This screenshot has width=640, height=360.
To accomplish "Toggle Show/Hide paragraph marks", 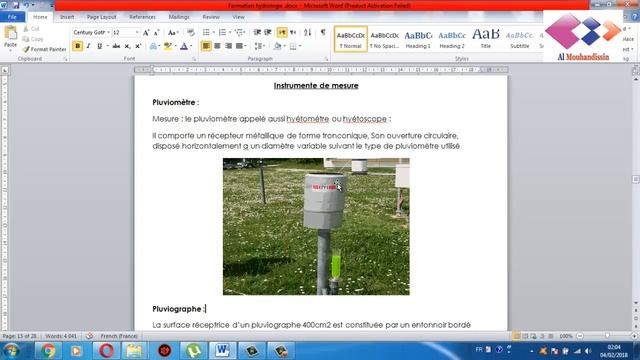I will click(x=323, y=32).
